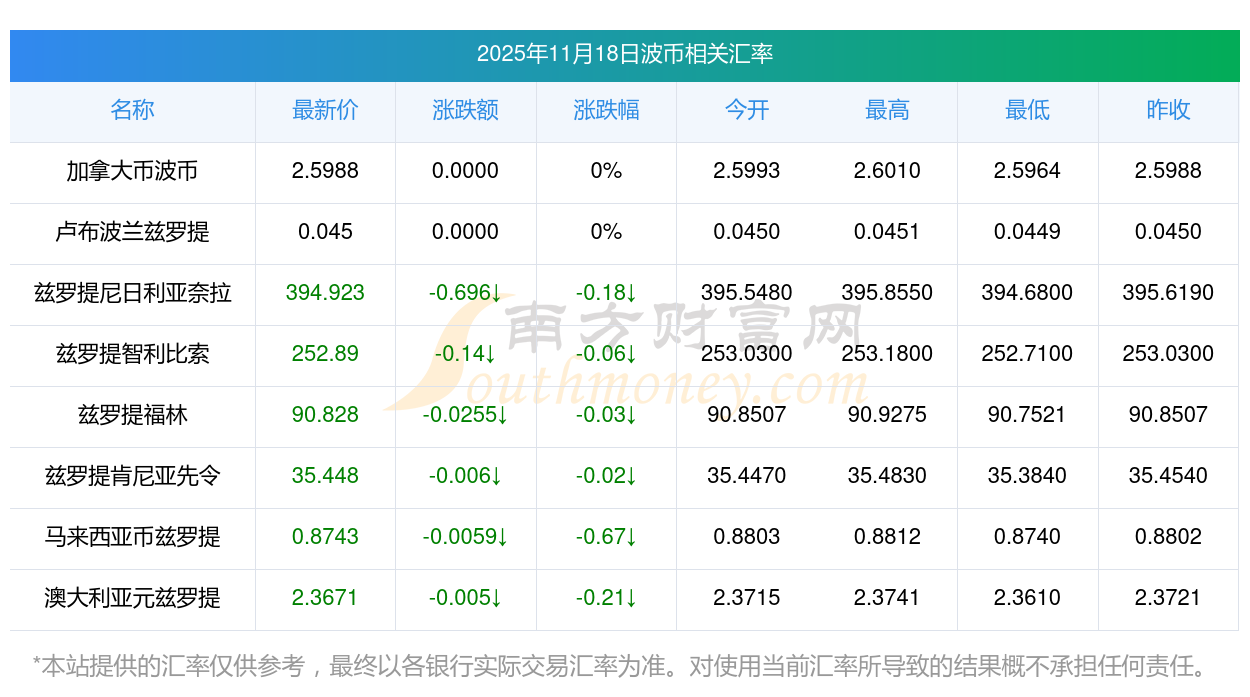Click the 最低 column header
This screenshot has height=697, width=1250.
click(x=1027, y=110)
